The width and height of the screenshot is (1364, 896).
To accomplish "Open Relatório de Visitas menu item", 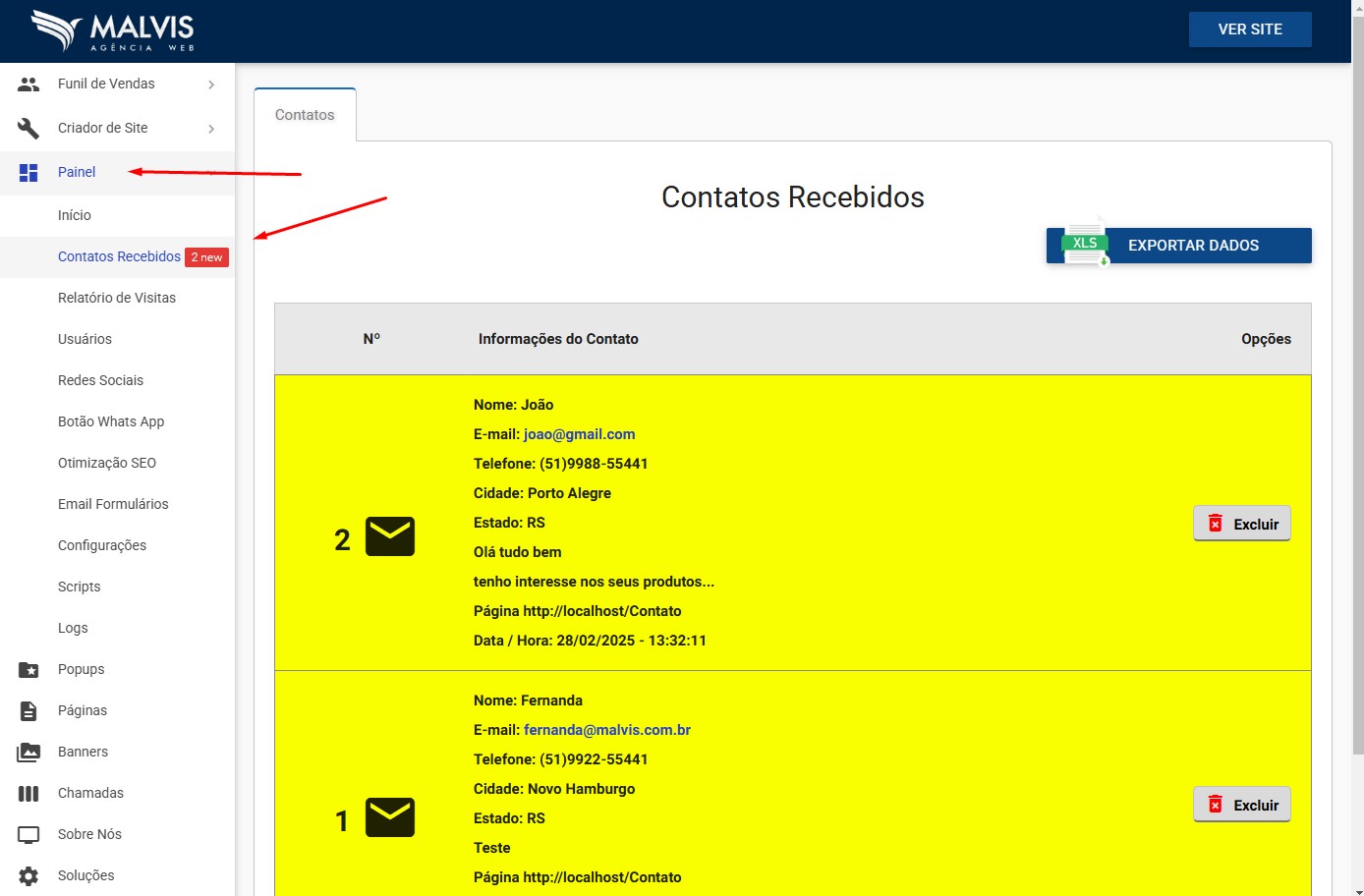I will 117,298.
